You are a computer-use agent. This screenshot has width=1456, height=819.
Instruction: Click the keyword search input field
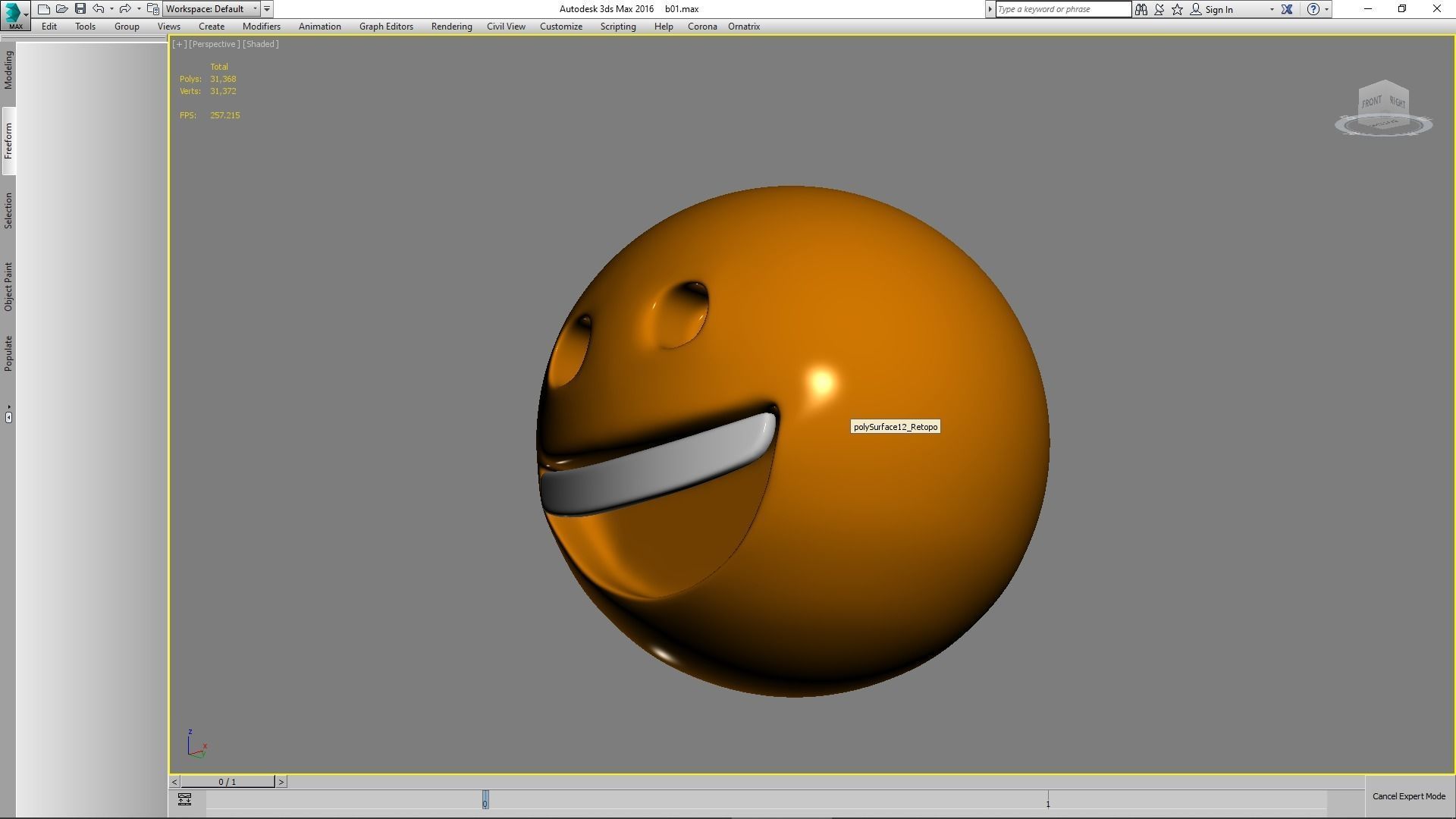click(x=1063, y=9)
